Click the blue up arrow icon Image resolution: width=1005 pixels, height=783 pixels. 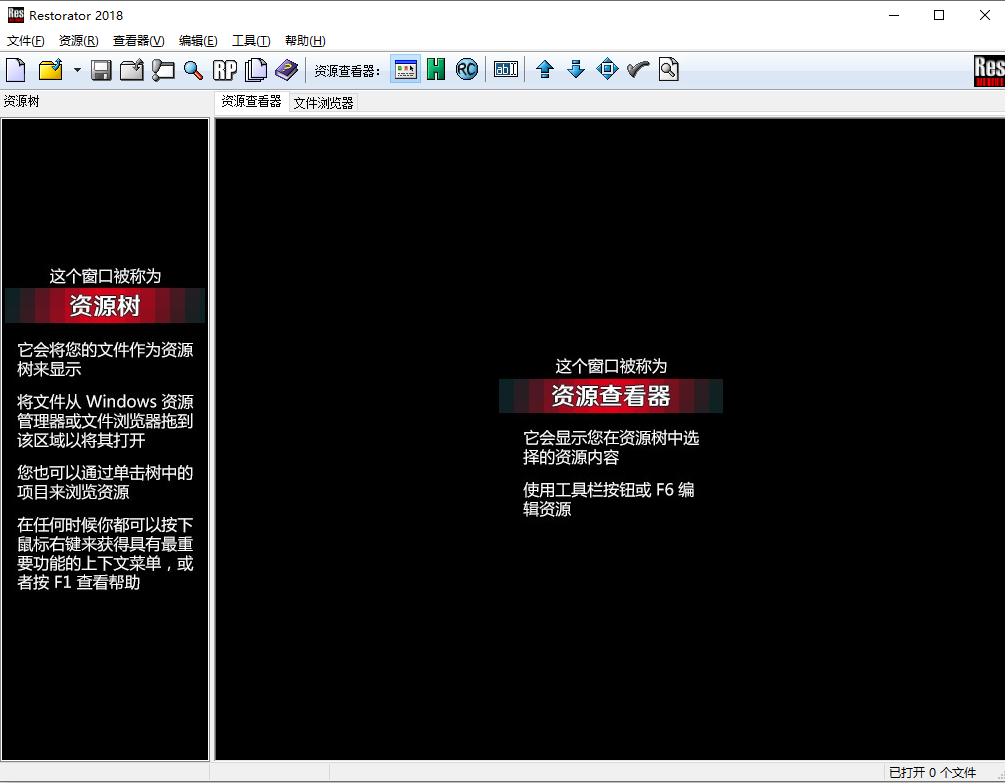545,69
